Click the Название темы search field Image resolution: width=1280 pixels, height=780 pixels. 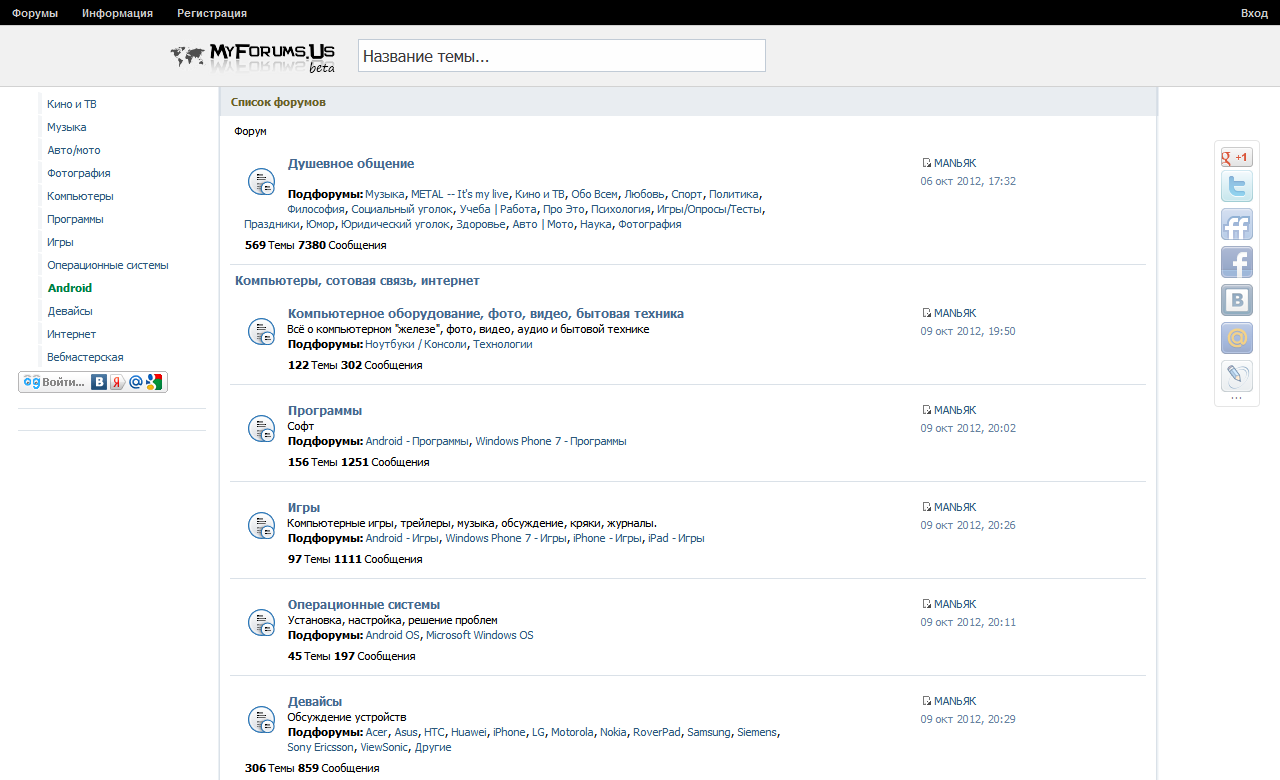click(x=561, y=56)
